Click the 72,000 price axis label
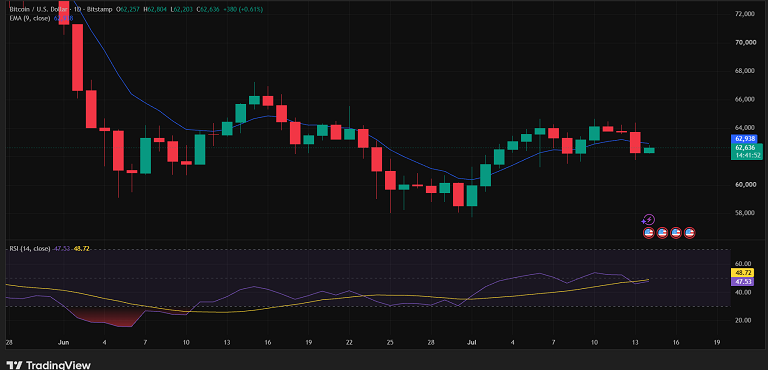The image size is (768, 370). 745,14
